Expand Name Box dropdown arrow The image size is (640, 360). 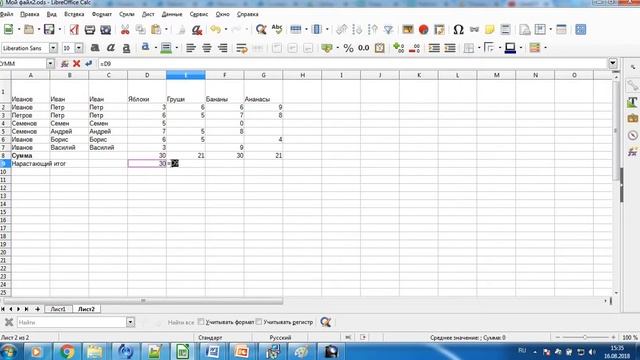pos(50,64)
